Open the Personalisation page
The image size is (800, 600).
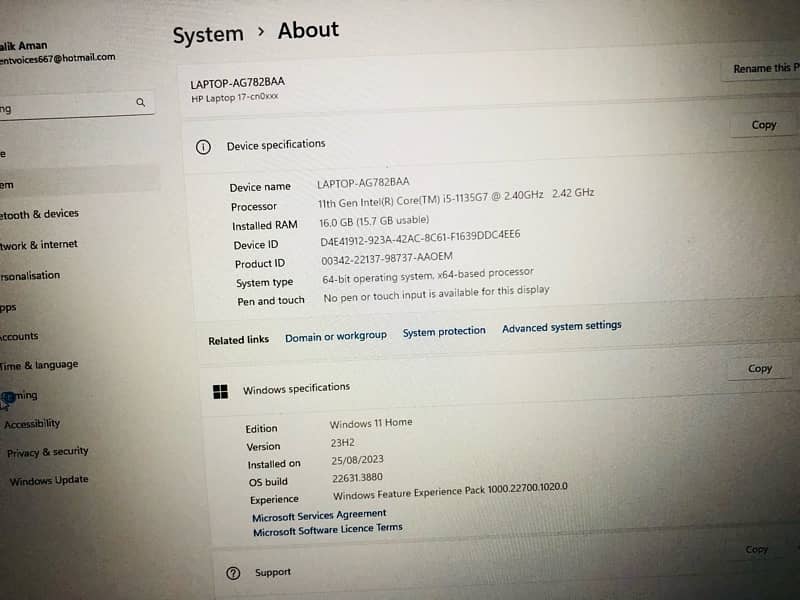click(31, 276)
